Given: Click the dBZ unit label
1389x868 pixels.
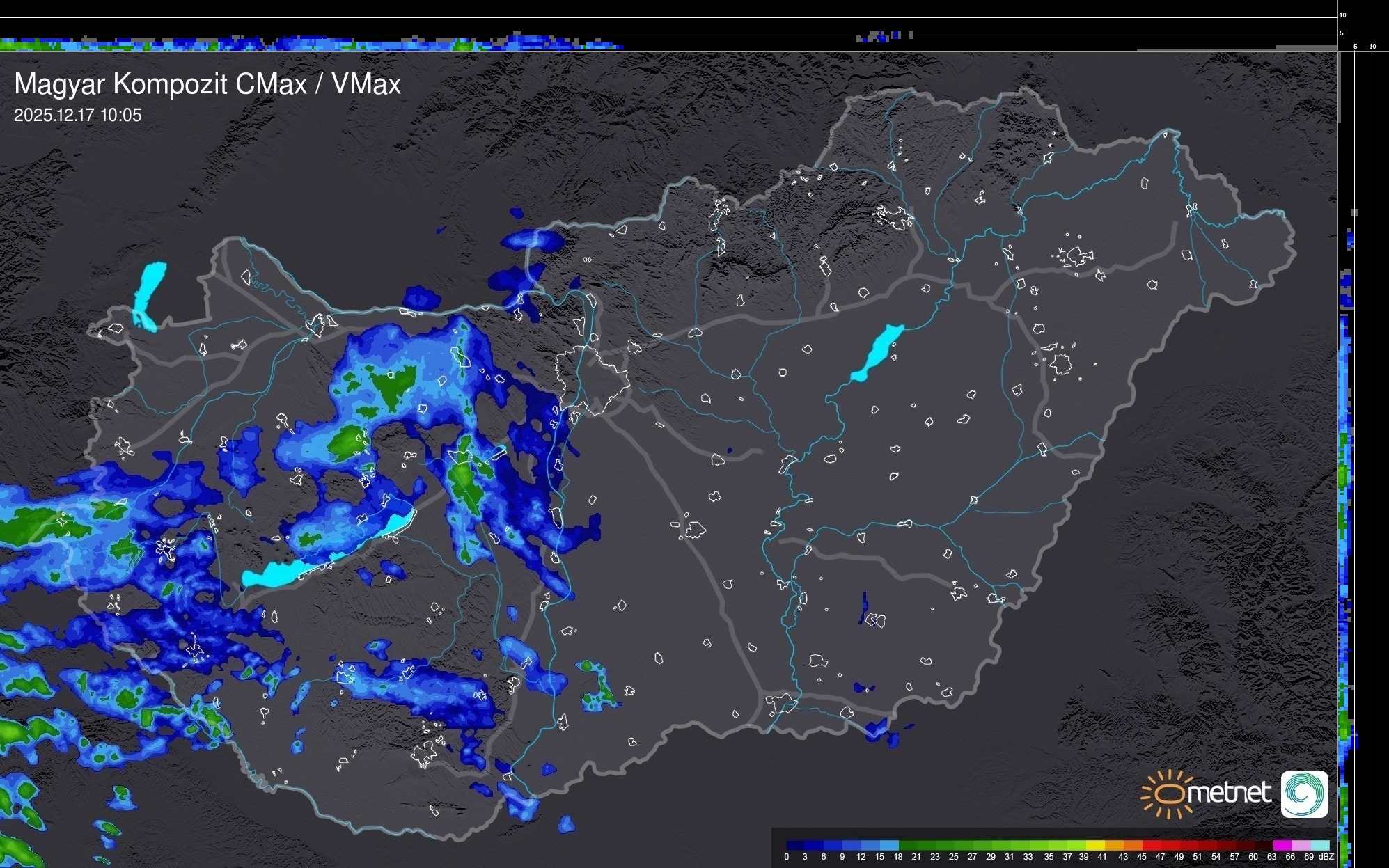Looking at the screenshot, I should pyautogui.click(x=1326, y=857).
